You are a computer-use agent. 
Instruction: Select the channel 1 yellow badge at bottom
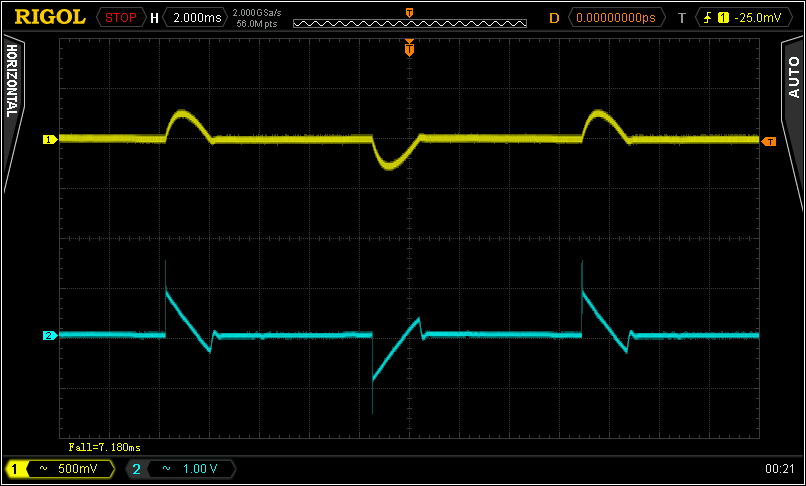coord(14,469)
